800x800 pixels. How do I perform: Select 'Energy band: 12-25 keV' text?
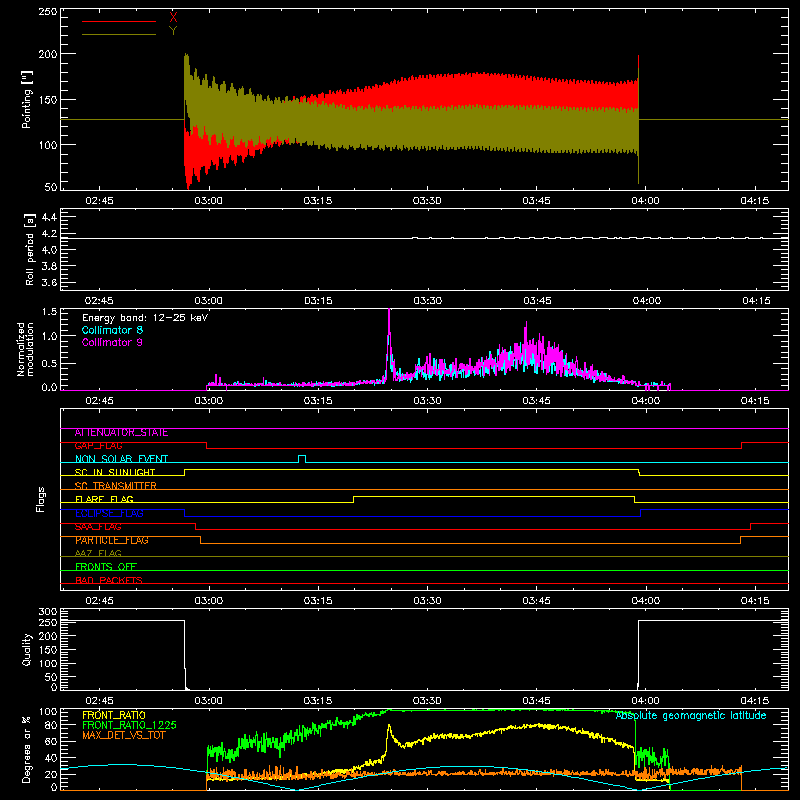tap(145, 318)
